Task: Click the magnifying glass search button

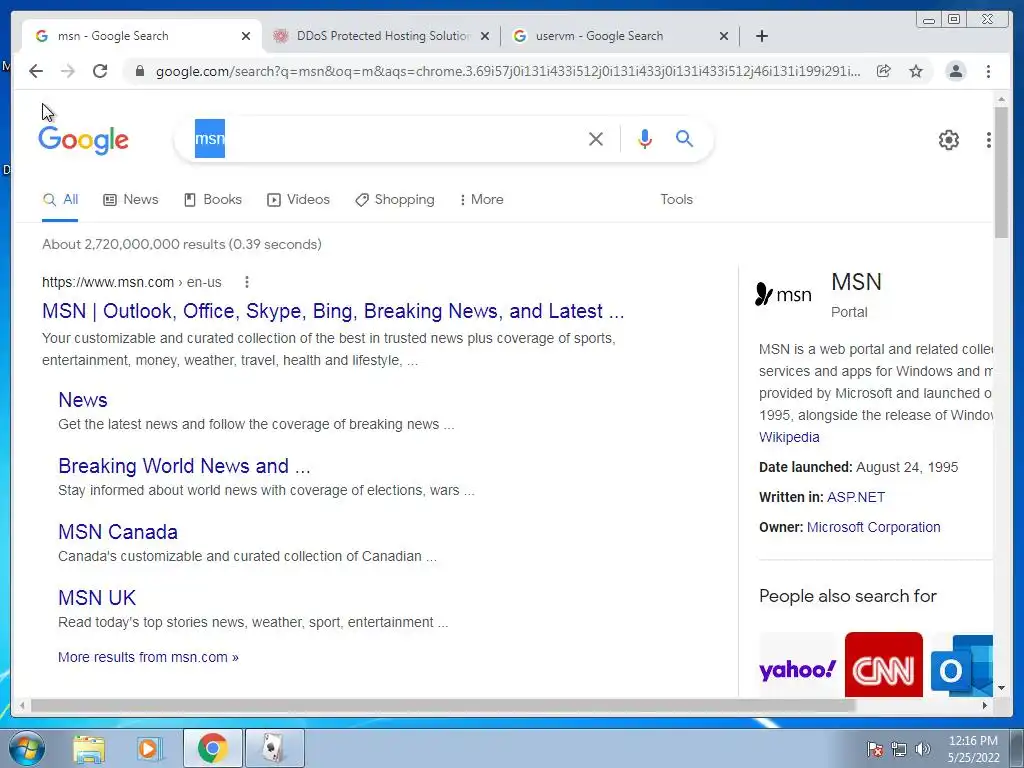Action: coord(684,138)
